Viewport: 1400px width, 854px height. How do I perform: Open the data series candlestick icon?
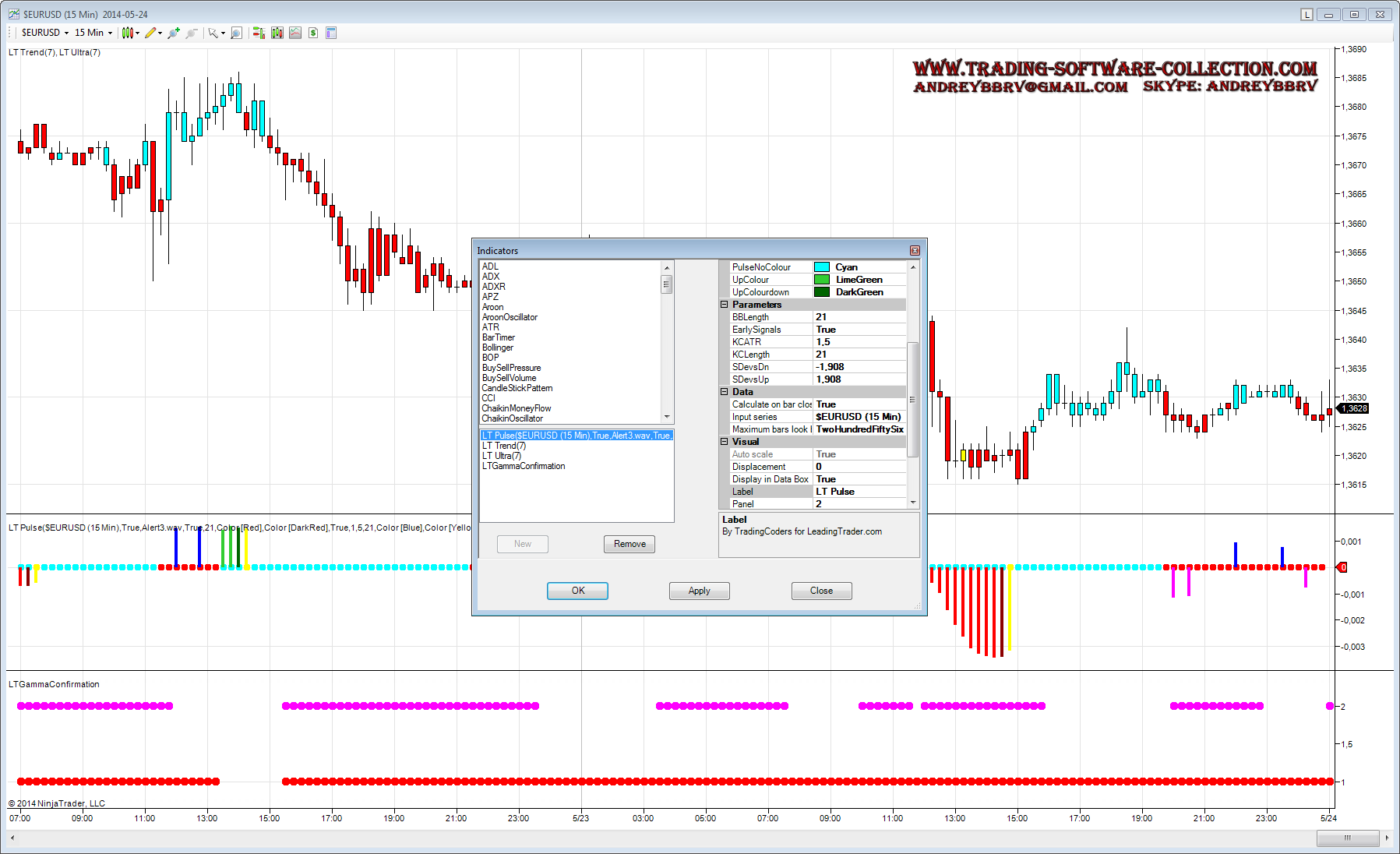click(277, 33)
